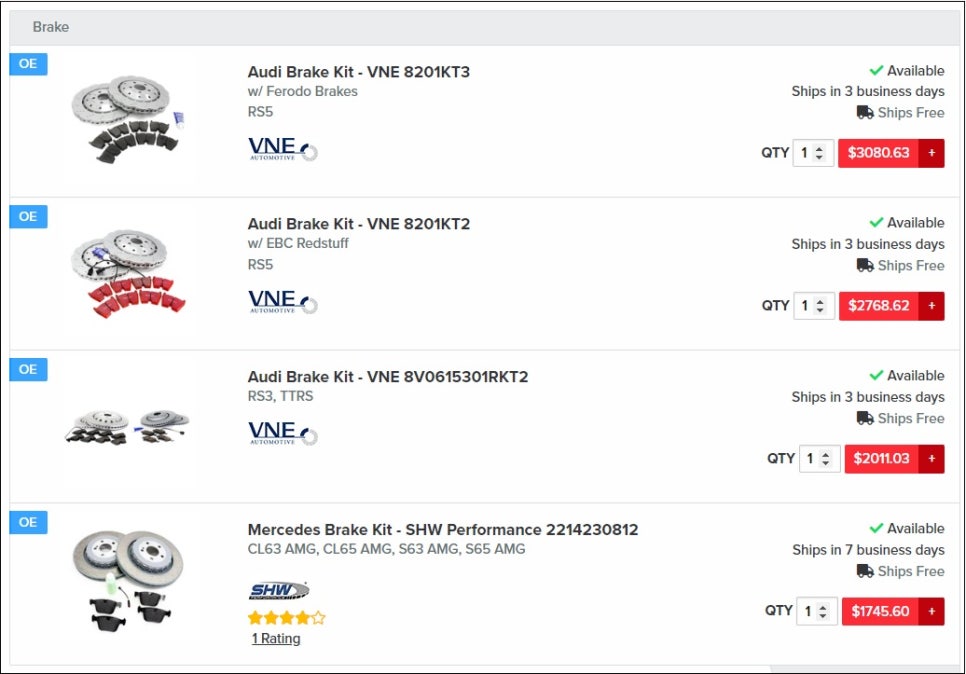Adjust quantity stepper for 8201KT2 kit

point(820,306)
